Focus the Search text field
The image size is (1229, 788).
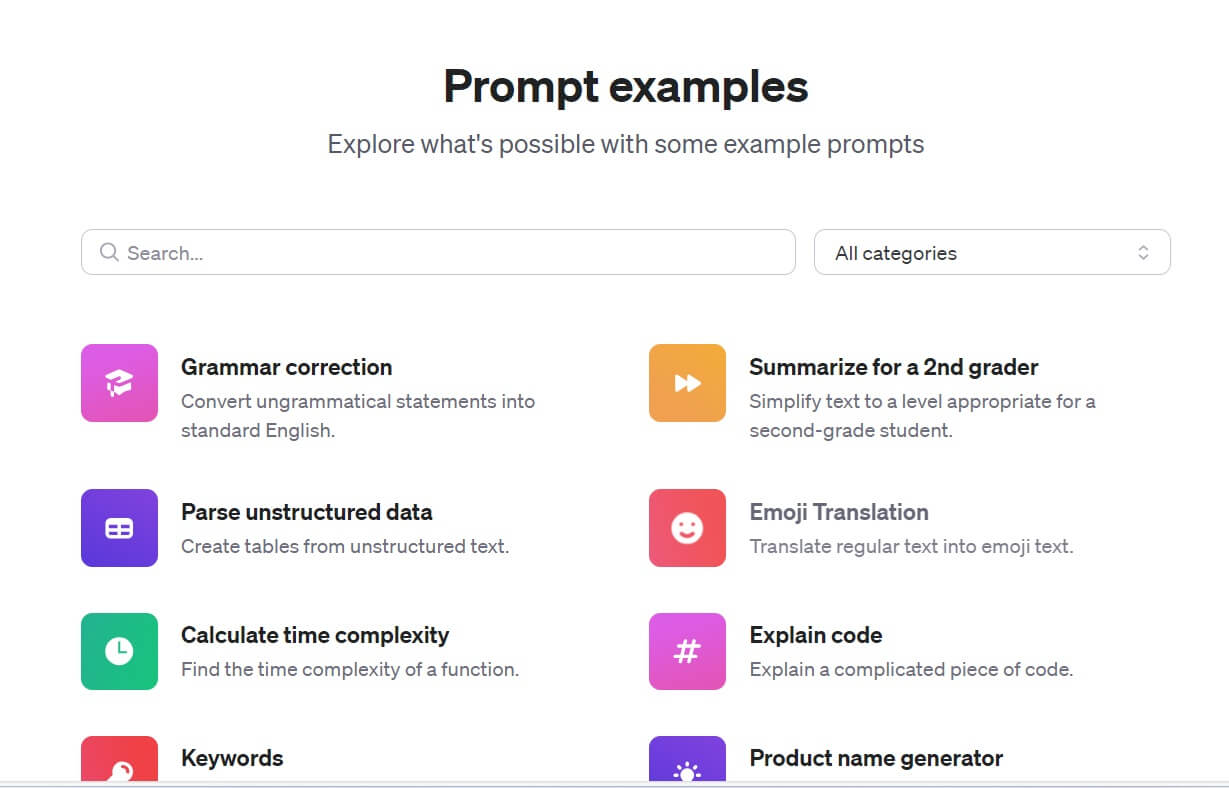[x=438, y=252]
